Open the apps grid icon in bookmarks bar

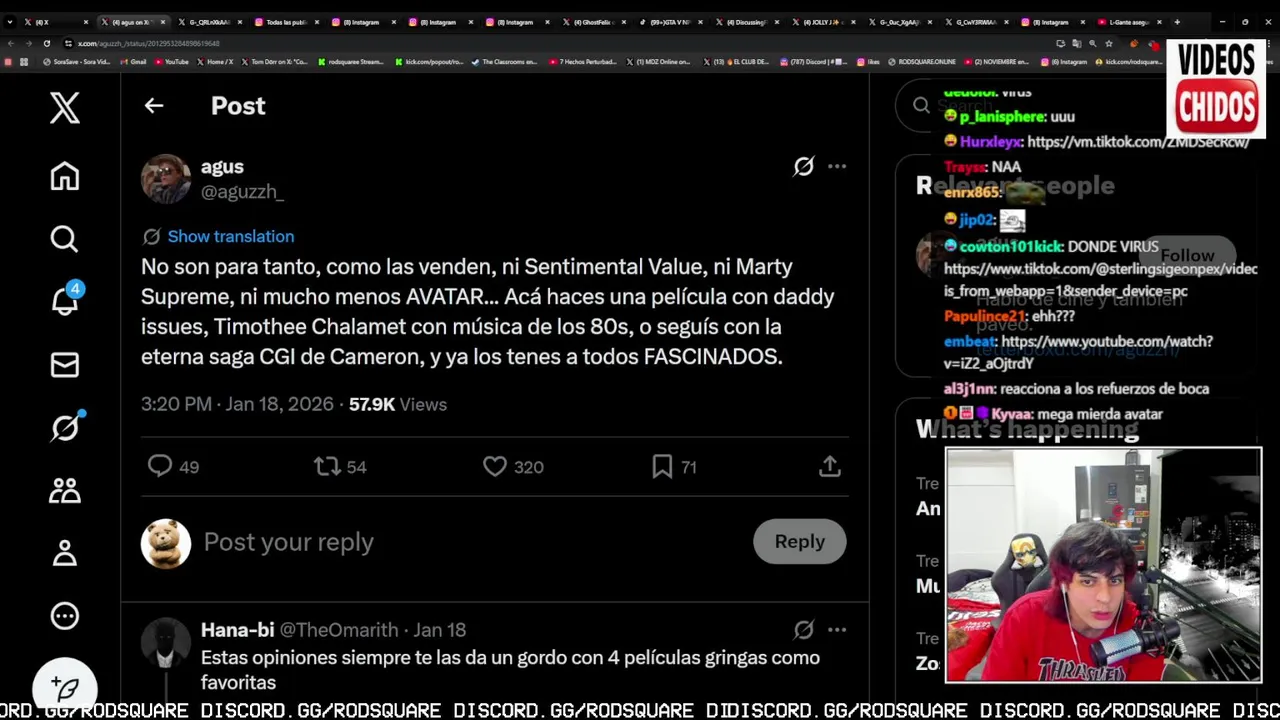(x=24, y=62)
